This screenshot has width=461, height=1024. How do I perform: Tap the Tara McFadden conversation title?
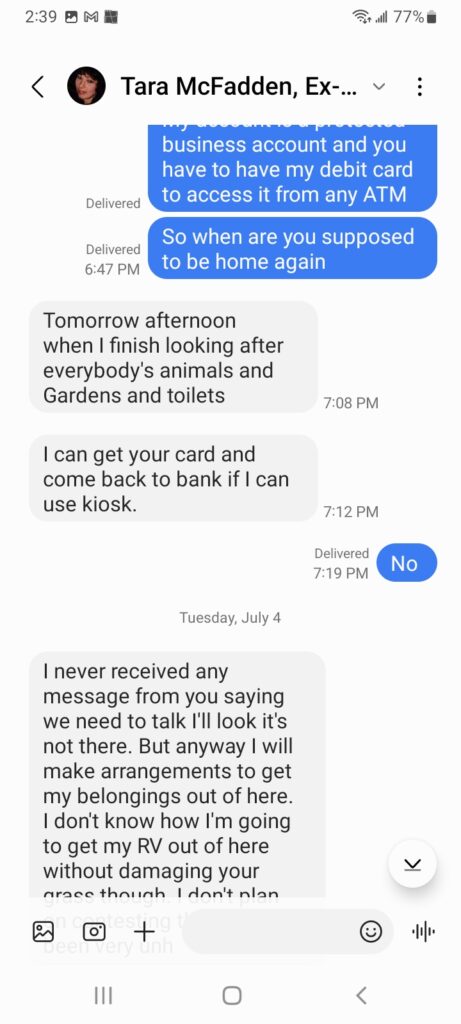click(239, 86)
